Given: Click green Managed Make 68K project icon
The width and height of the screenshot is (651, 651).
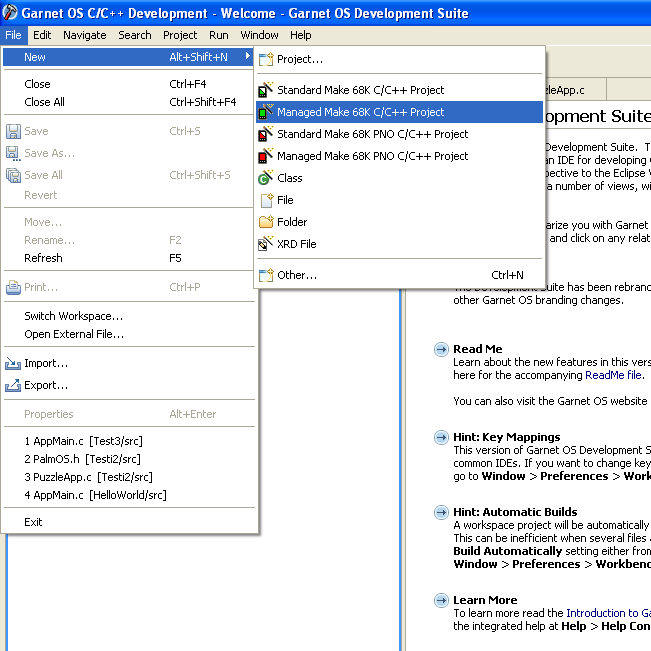Looking at the screenshot, I should pos(265,112).
